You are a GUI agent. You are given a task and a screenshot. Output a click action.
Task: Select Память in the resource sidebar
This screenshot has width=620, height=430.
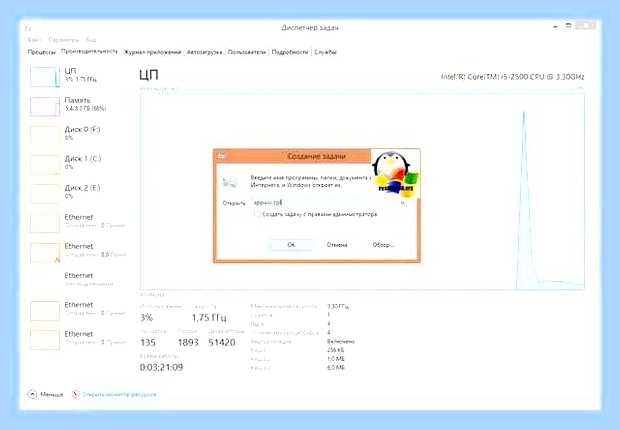pyautogui.click(x=77, y=105)
